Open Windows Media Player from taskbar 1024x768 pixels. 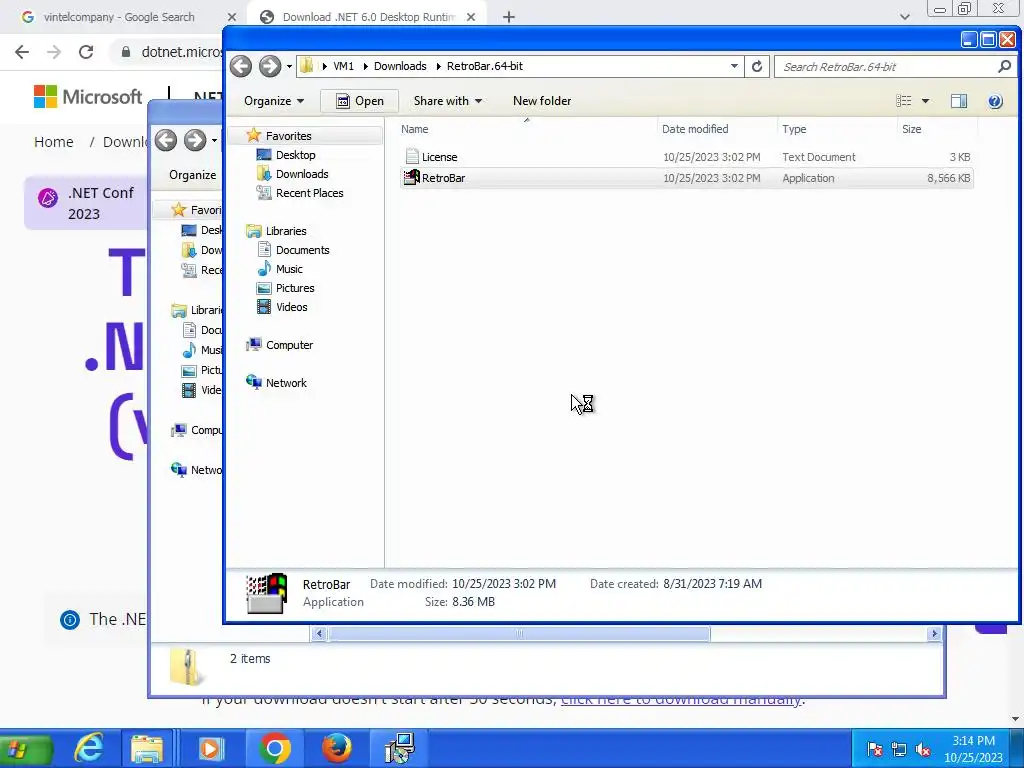(210, 748)
